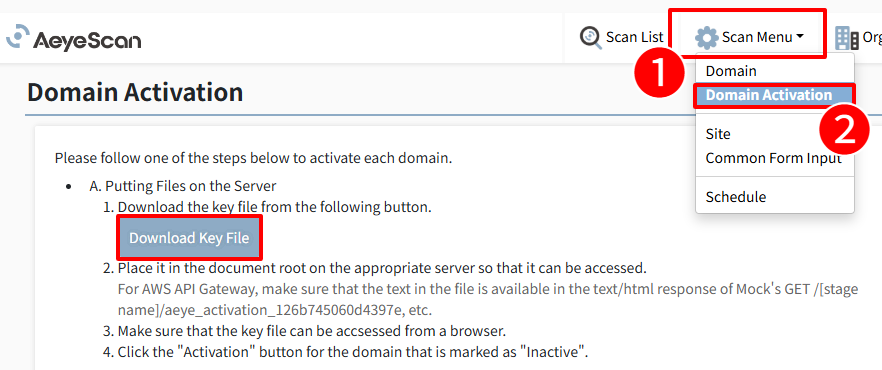The height and width of the screenshot is (370, 882).
Task: Expand the Scan Menu dropdown
Action: [x=750, y=38]
